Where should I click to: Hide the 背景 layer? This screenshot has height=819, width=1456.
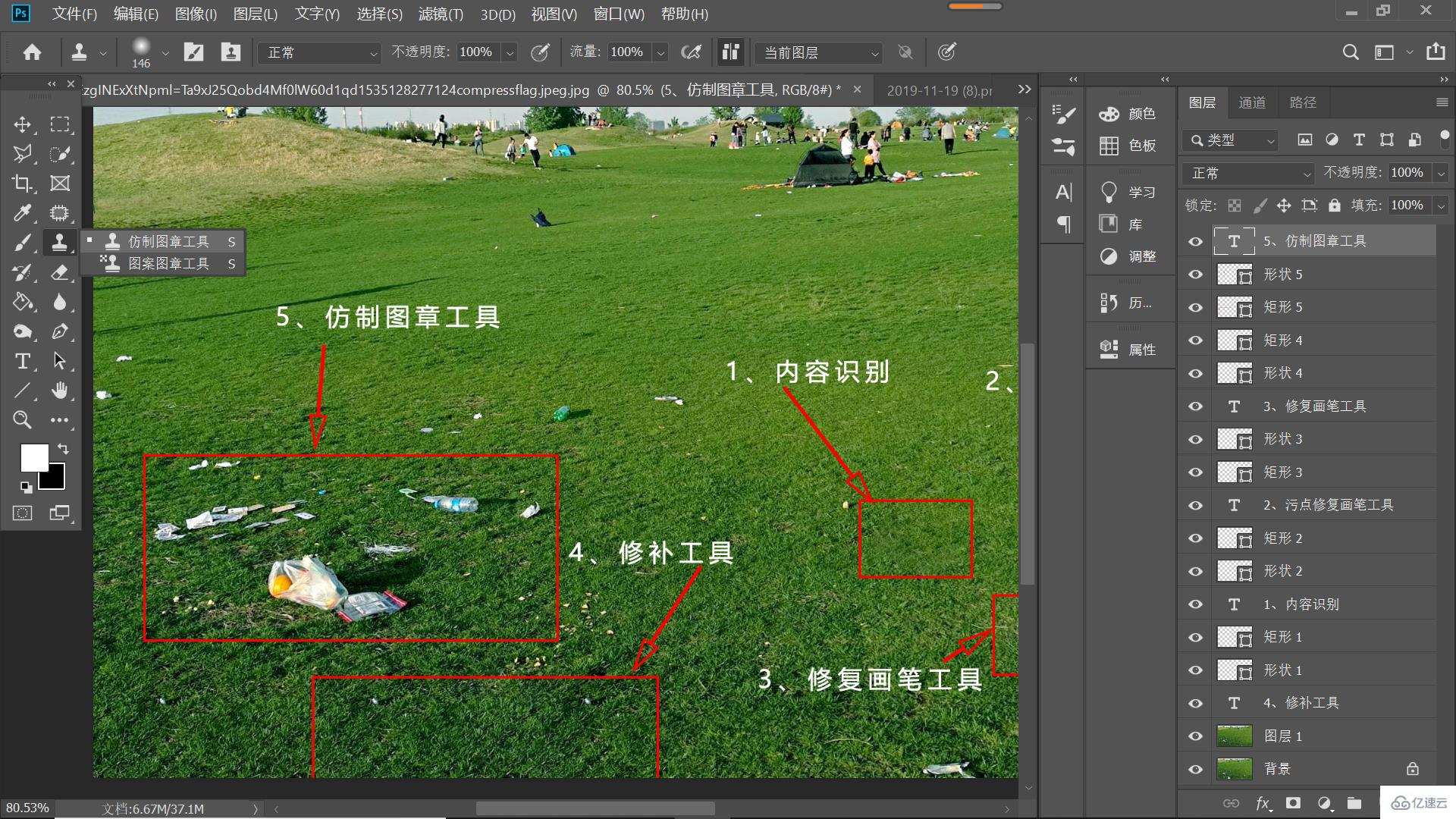coord(1196,769)
